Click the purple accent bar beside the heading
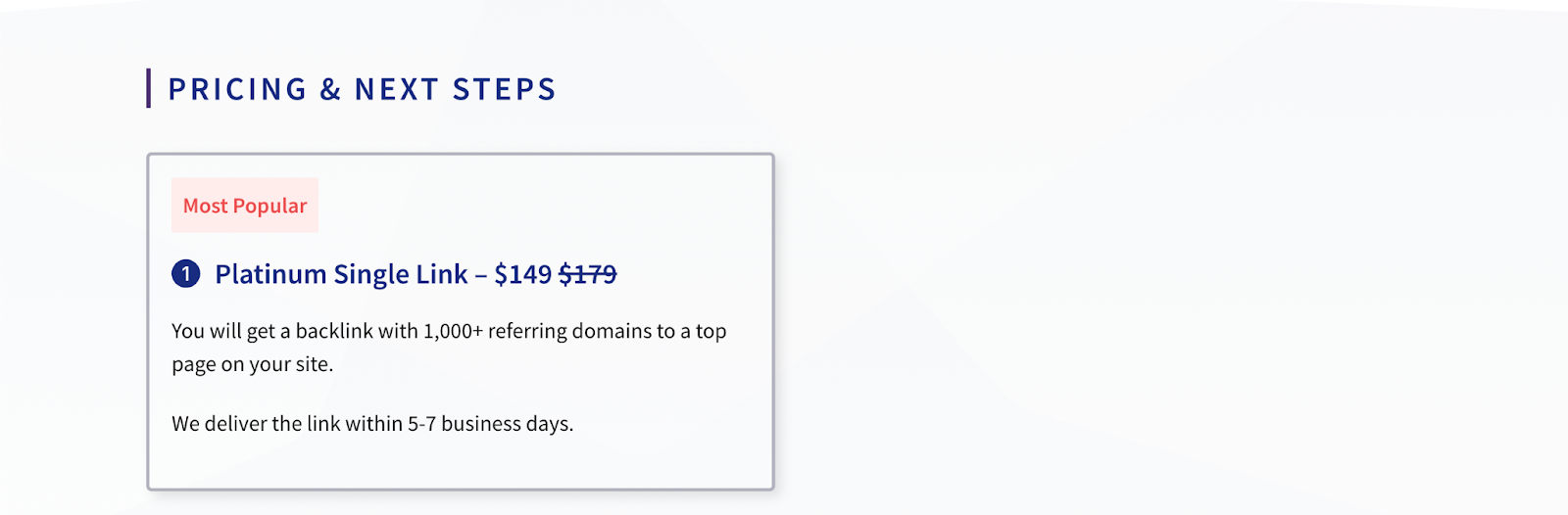Screen dimensions: 1568x515 coord(148,88)
